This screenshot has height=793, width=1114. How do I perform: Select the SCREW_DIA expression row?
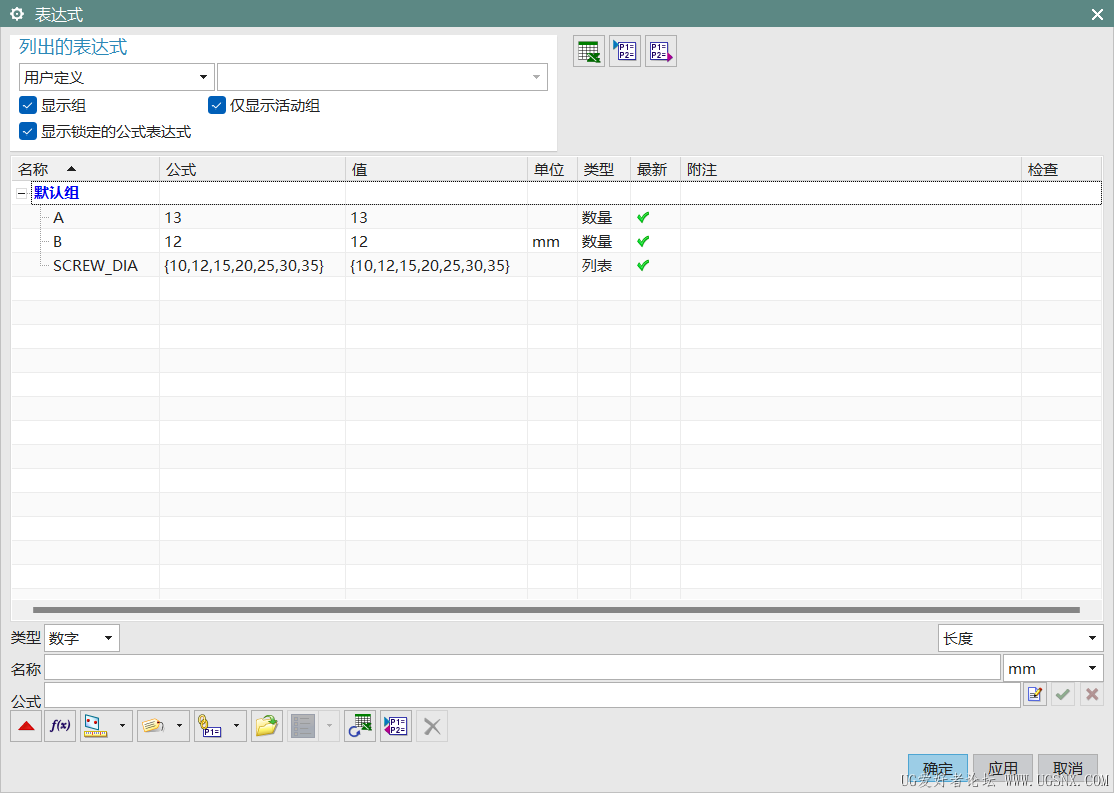(x=556, y=266)
